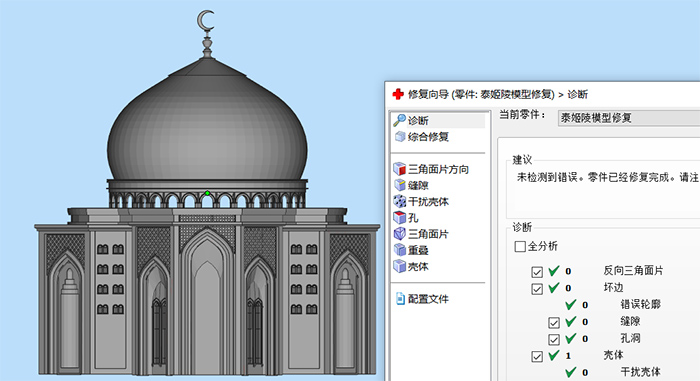
Task: Select the 综合修复 cube icon
Action: [x=400, y=137]
